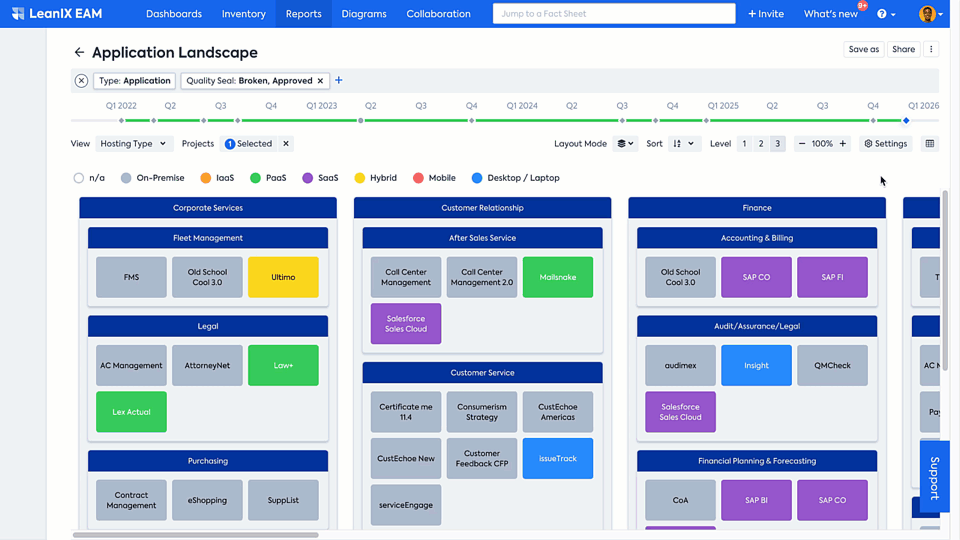Toggle the PaaS legend item
Viewport: 960px width, 540px height.
[x=268, y=178]
